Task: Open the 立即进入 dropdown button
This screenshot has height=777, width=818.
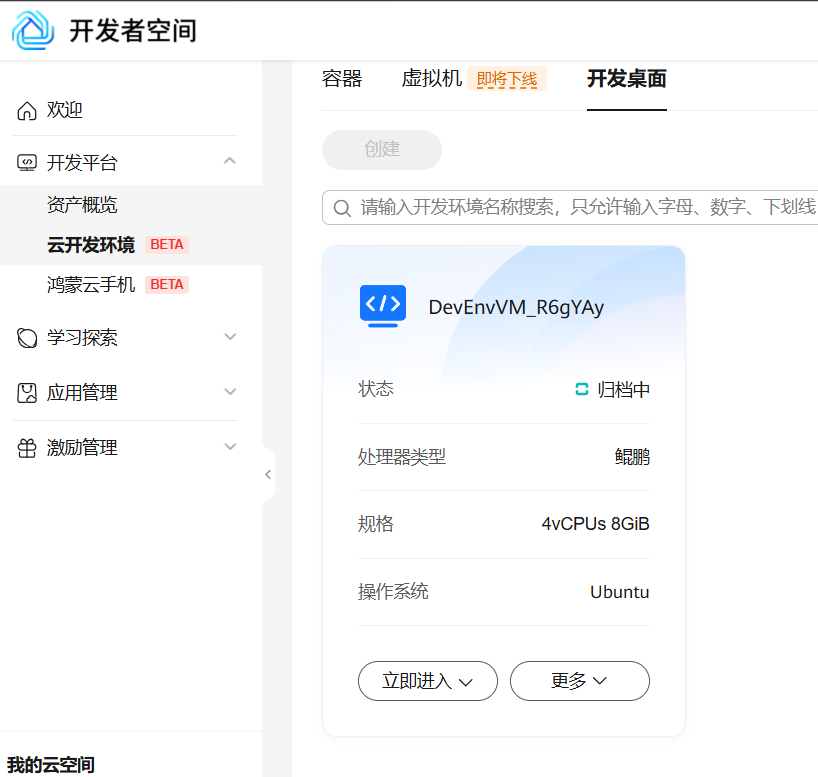Action: click(428, 681)
